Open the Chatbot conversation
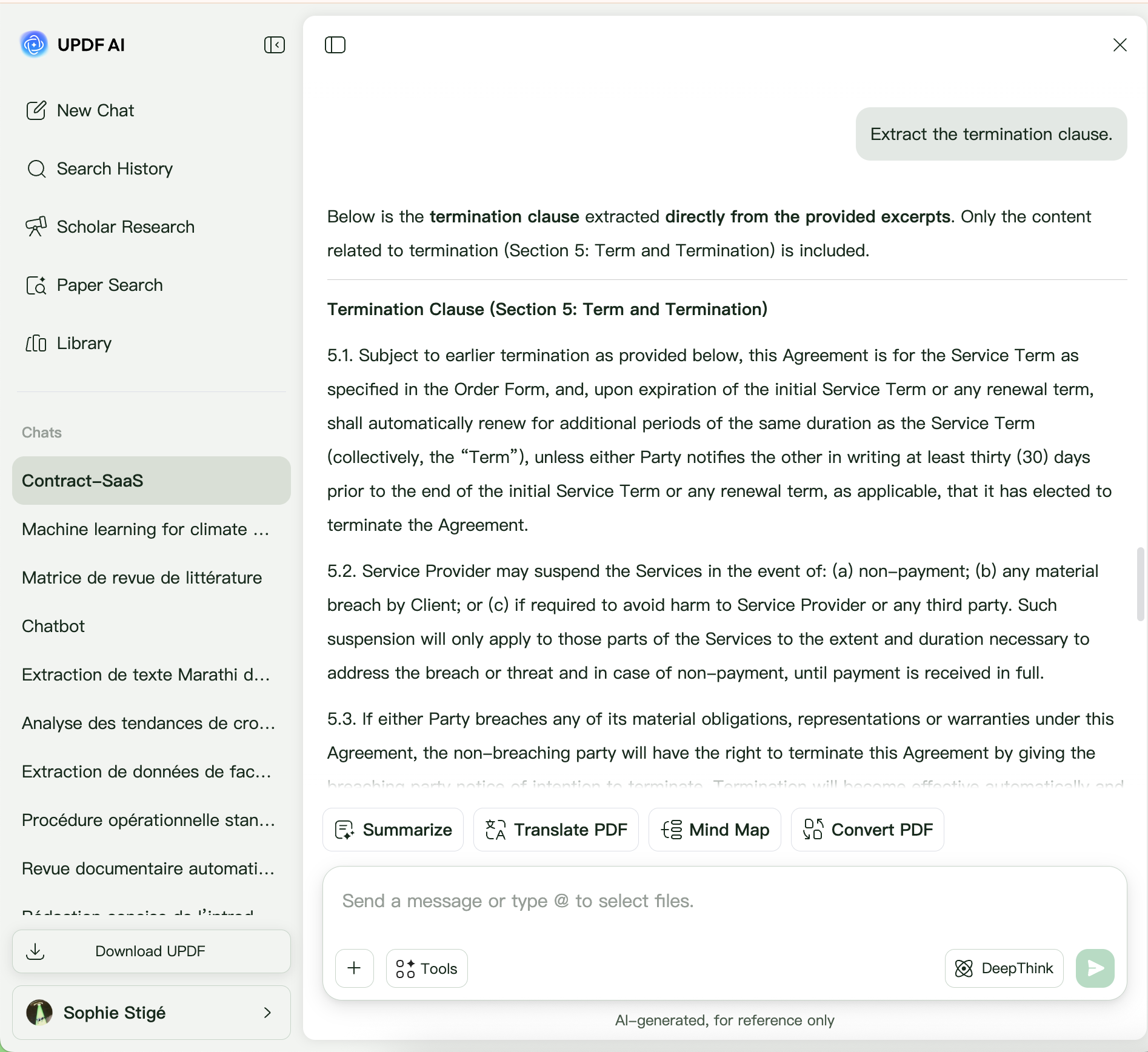 [x=53, y=626]
